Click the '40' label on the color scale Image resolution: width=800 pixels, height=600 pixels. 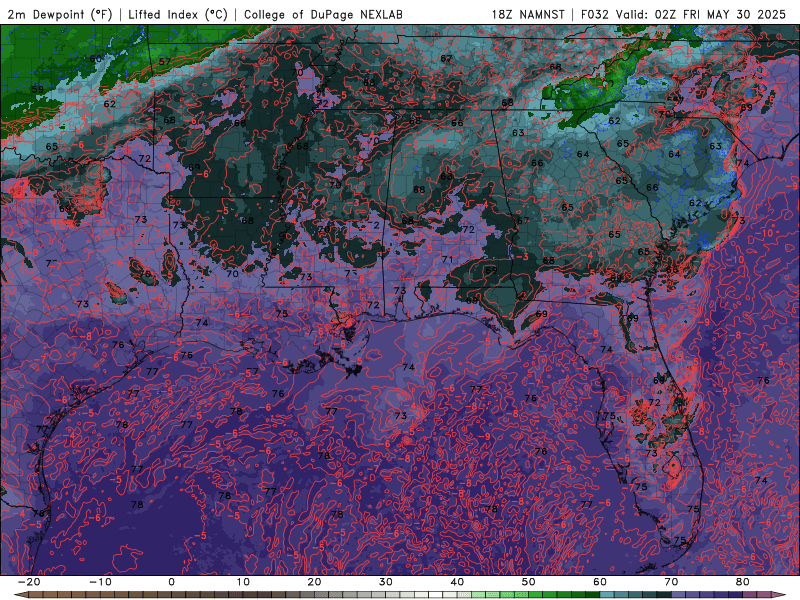[x=457, y=582]
